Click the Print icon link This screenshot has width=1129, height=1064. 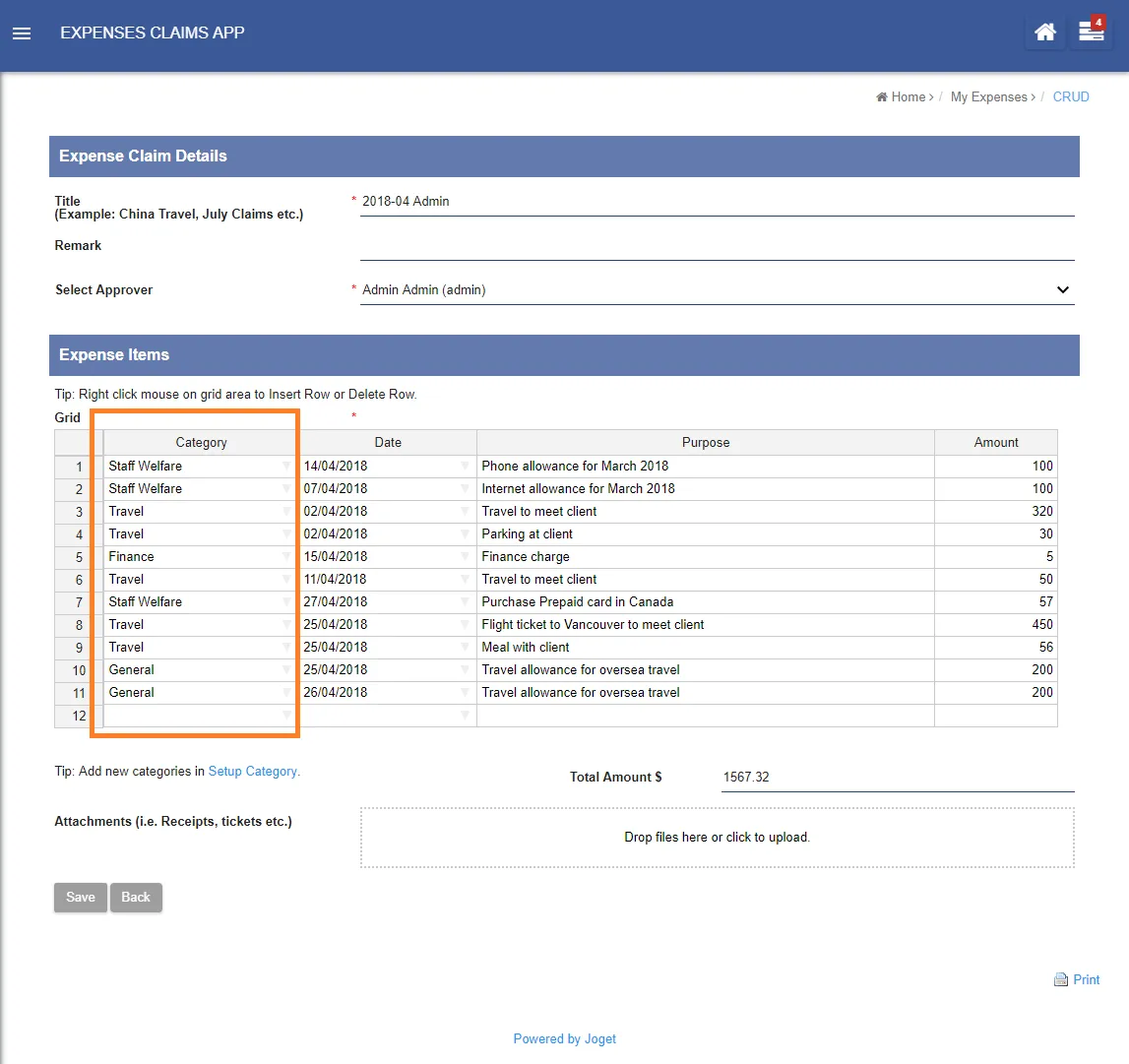pos(1077,979)
